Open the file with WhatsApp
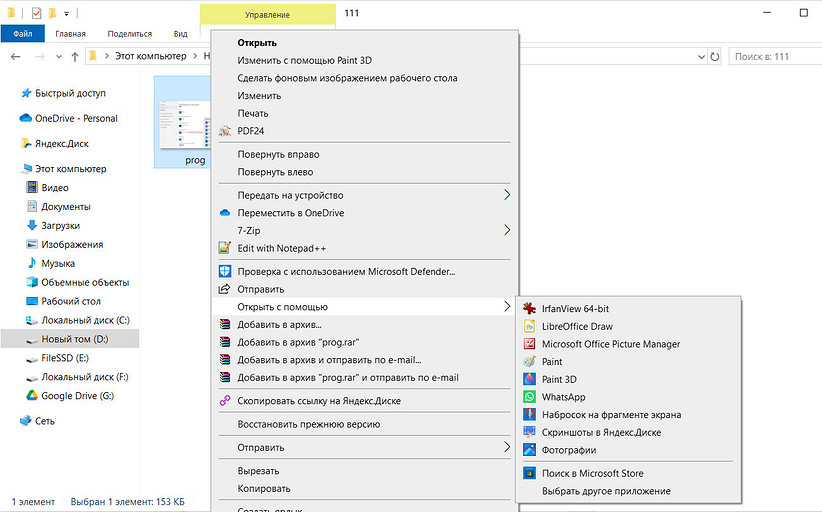This screenshot has height=512, width=822. [563, 397]
